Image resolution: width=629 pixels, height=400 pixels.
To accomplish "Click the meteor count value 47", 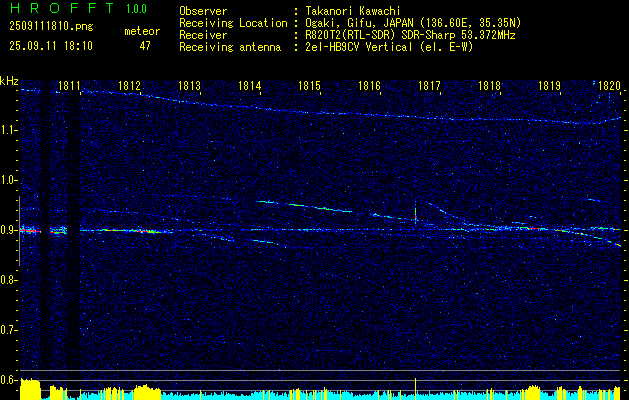I will pyautogui.click(x=145, y=45).
